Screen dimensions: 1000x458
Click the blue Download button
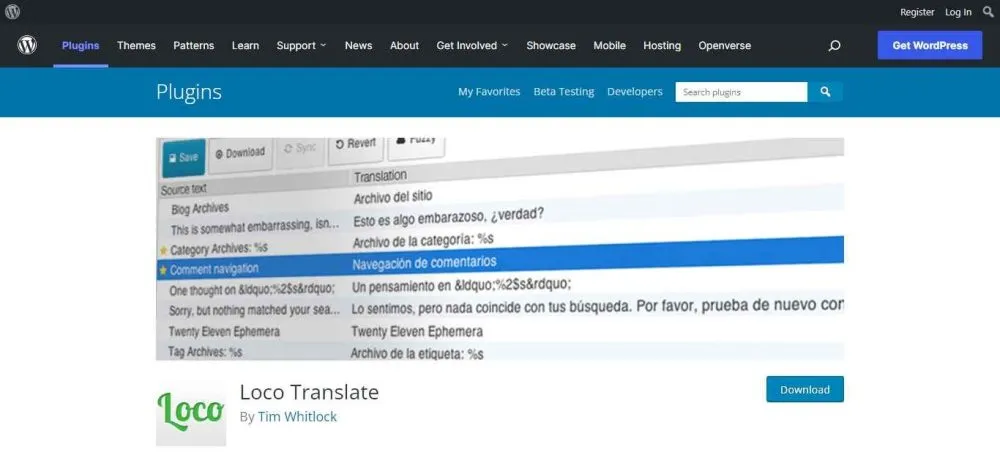(804, 390)
